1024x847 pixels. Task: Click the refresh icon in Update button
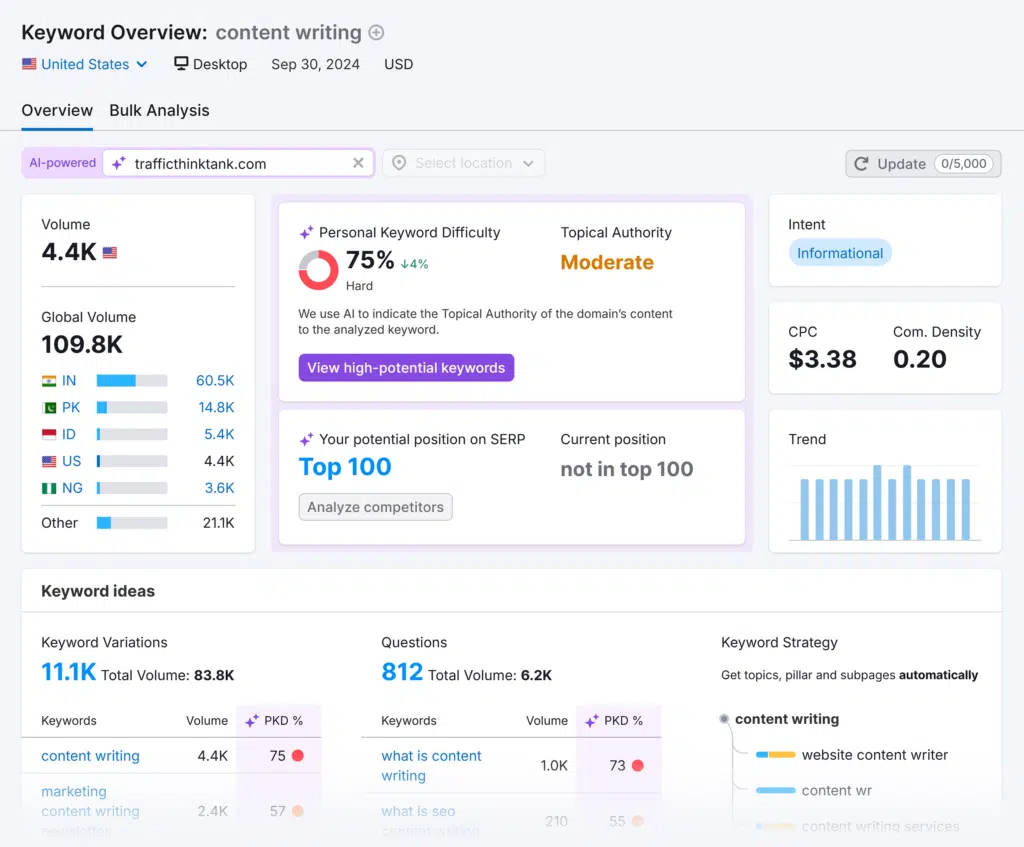[862, 164]
